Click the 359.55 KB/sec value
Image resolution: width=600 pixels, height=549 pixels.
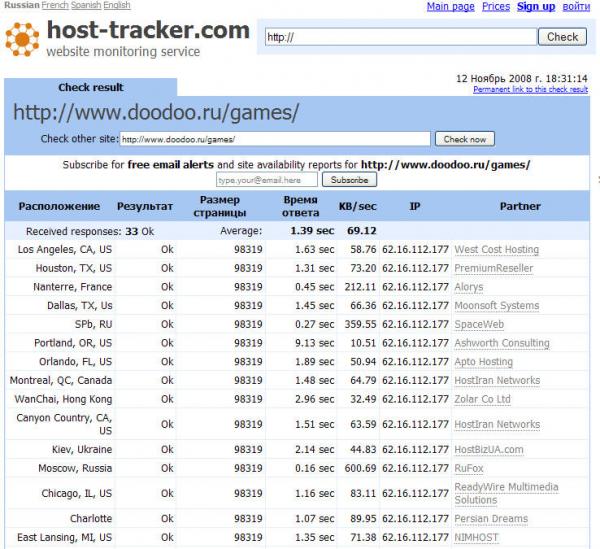coord(360,324)
